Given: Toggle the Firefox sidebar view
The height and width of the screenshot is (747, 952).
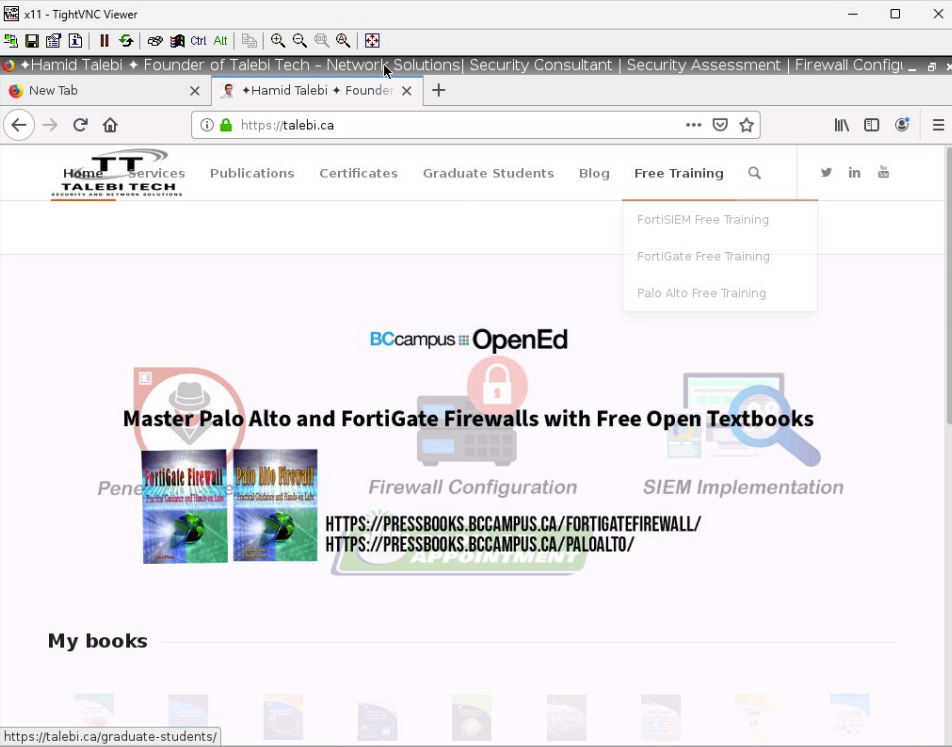Looking at the screenshot, I should [x=872, y=125].
